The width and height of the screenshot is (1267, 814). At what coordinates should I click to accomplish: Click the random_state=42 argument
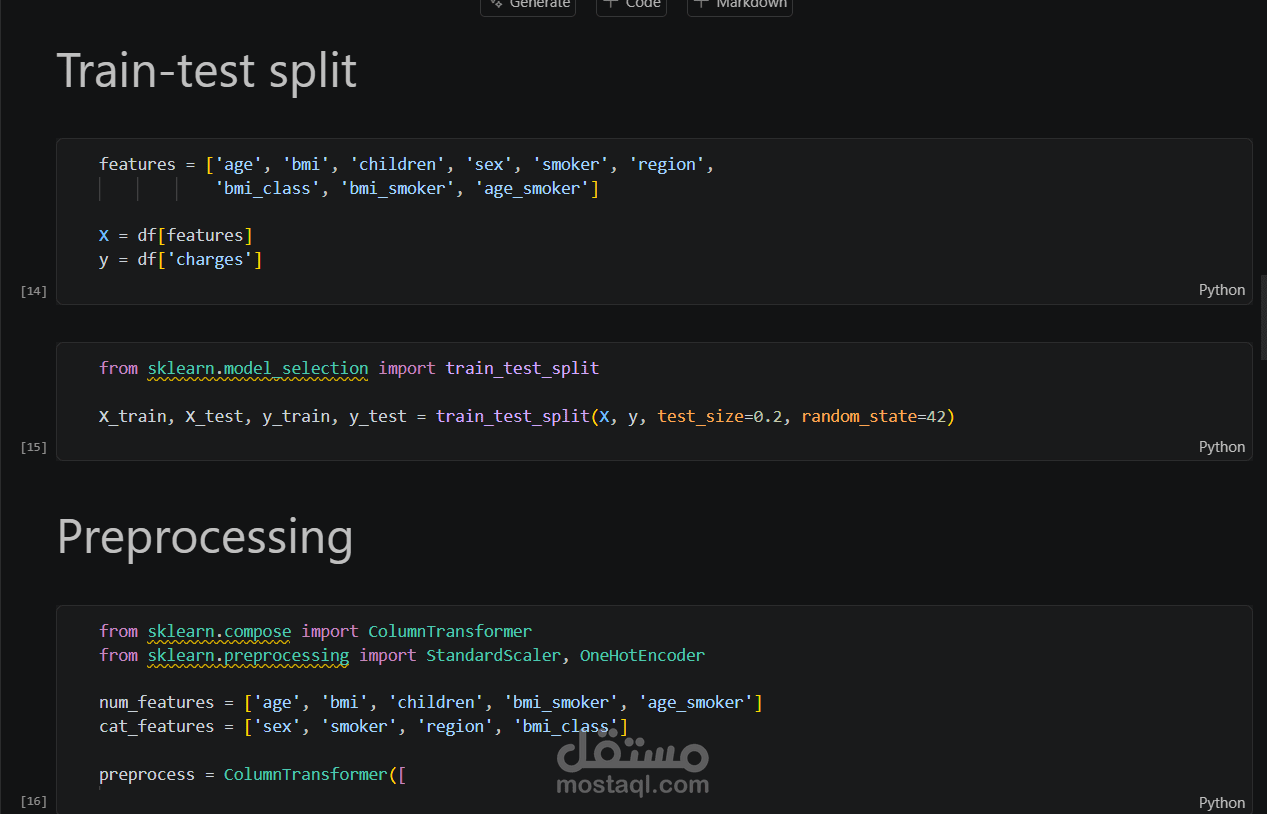876,416
